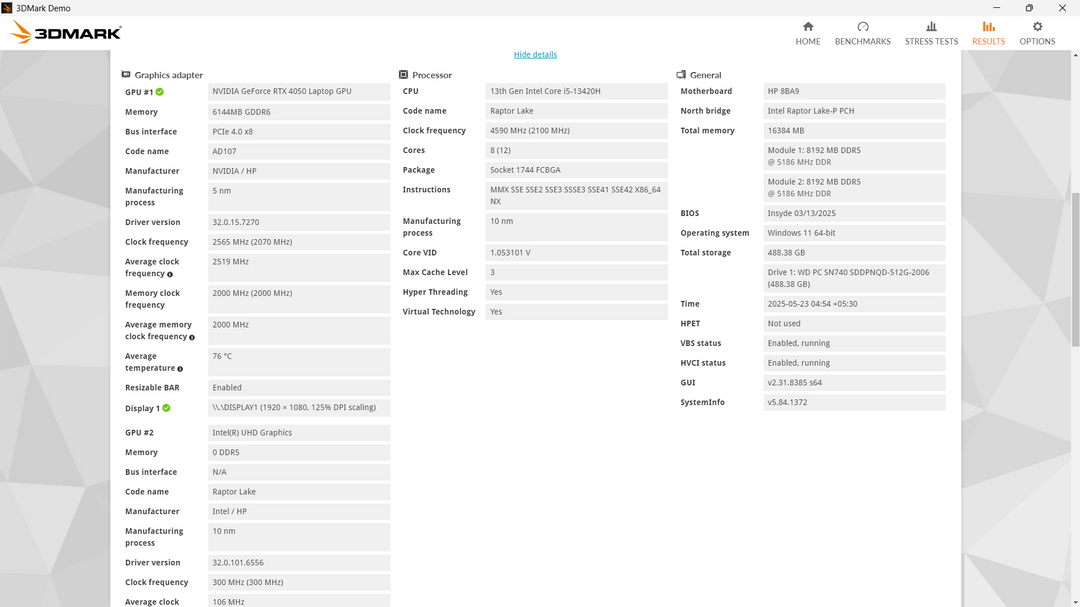Click the Virtual Technology Yes value

tap(577, 311)
